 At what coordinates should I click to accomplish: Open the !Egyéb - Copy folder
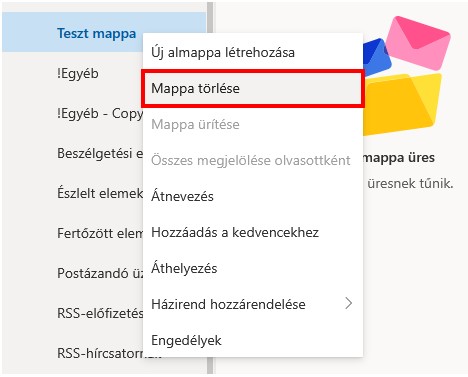100,114
